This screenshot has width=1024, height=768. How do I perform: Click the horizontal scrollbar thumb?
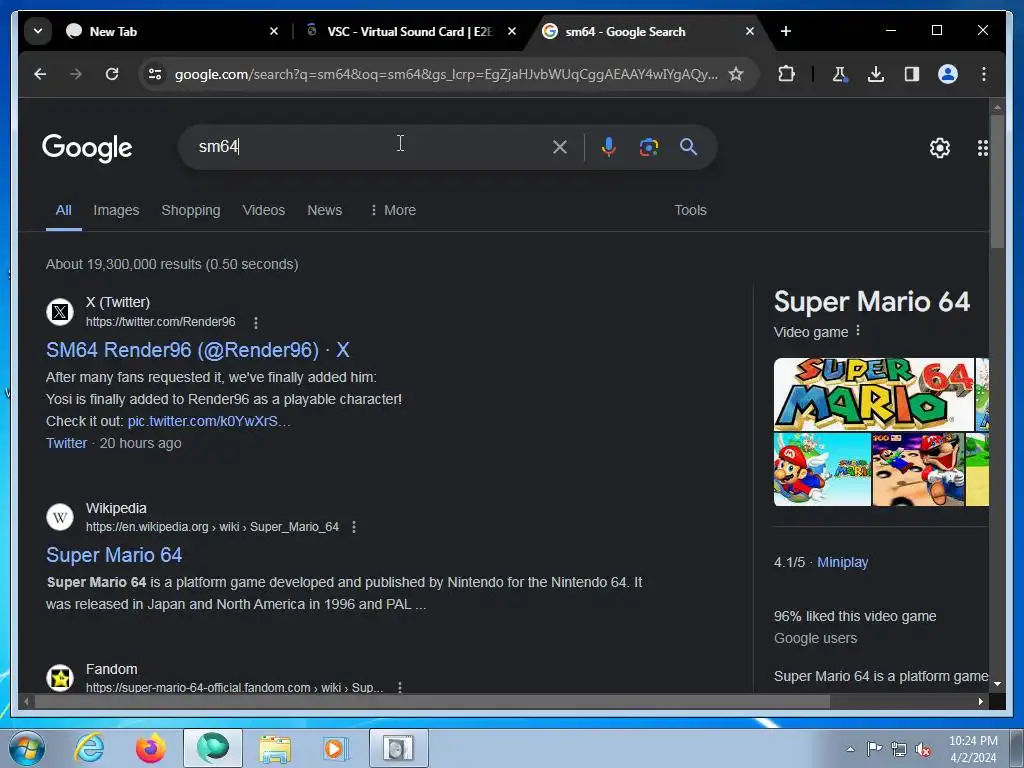[x=432, y=701]
